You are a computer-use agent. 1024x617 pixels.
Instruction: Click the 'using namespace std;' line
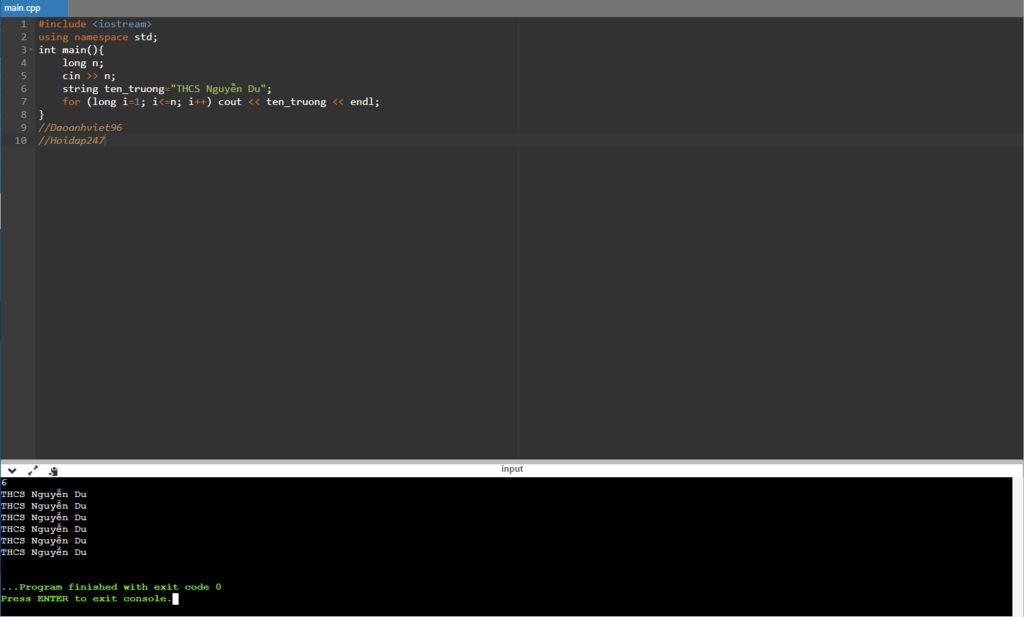tap(98, 37)
